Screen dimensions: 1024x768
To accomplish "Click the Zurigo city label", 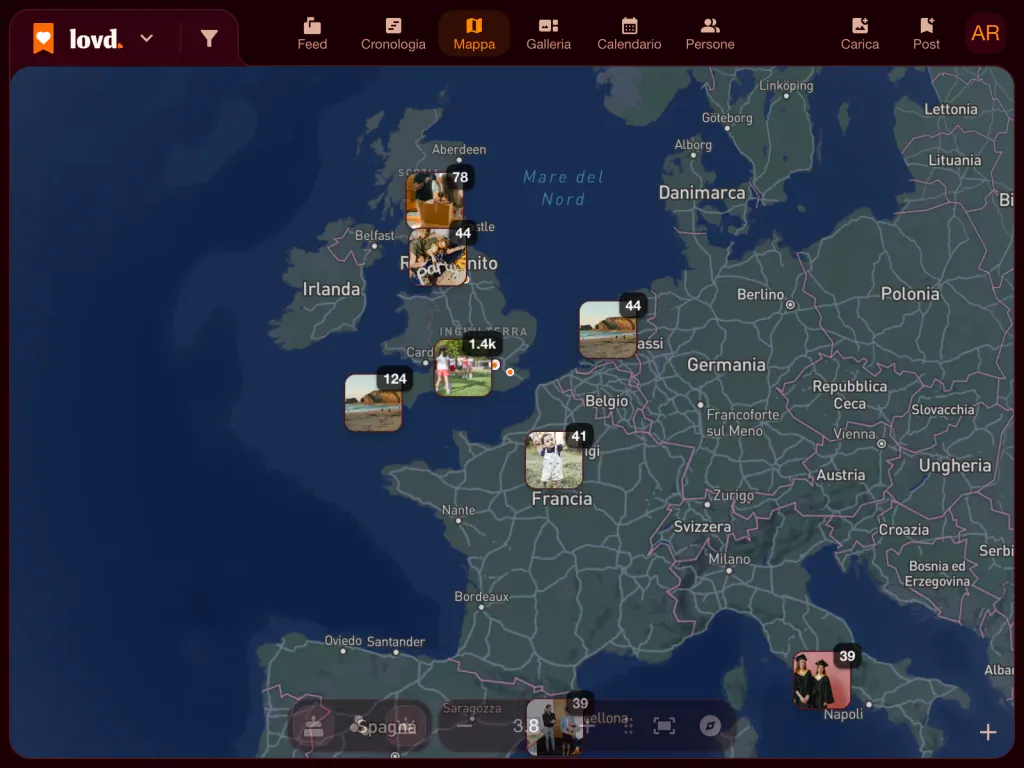I will pyautogui.click(x=733, y=496).
